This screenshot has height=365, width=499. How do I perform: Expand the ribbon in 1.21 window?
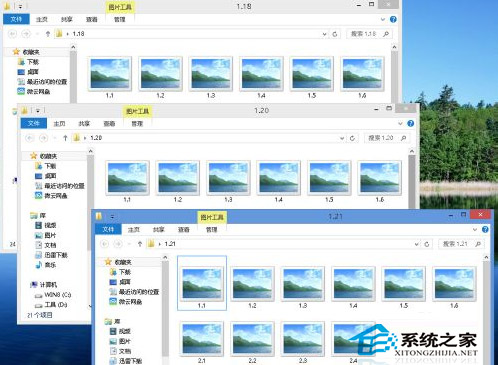click(475, 229)
